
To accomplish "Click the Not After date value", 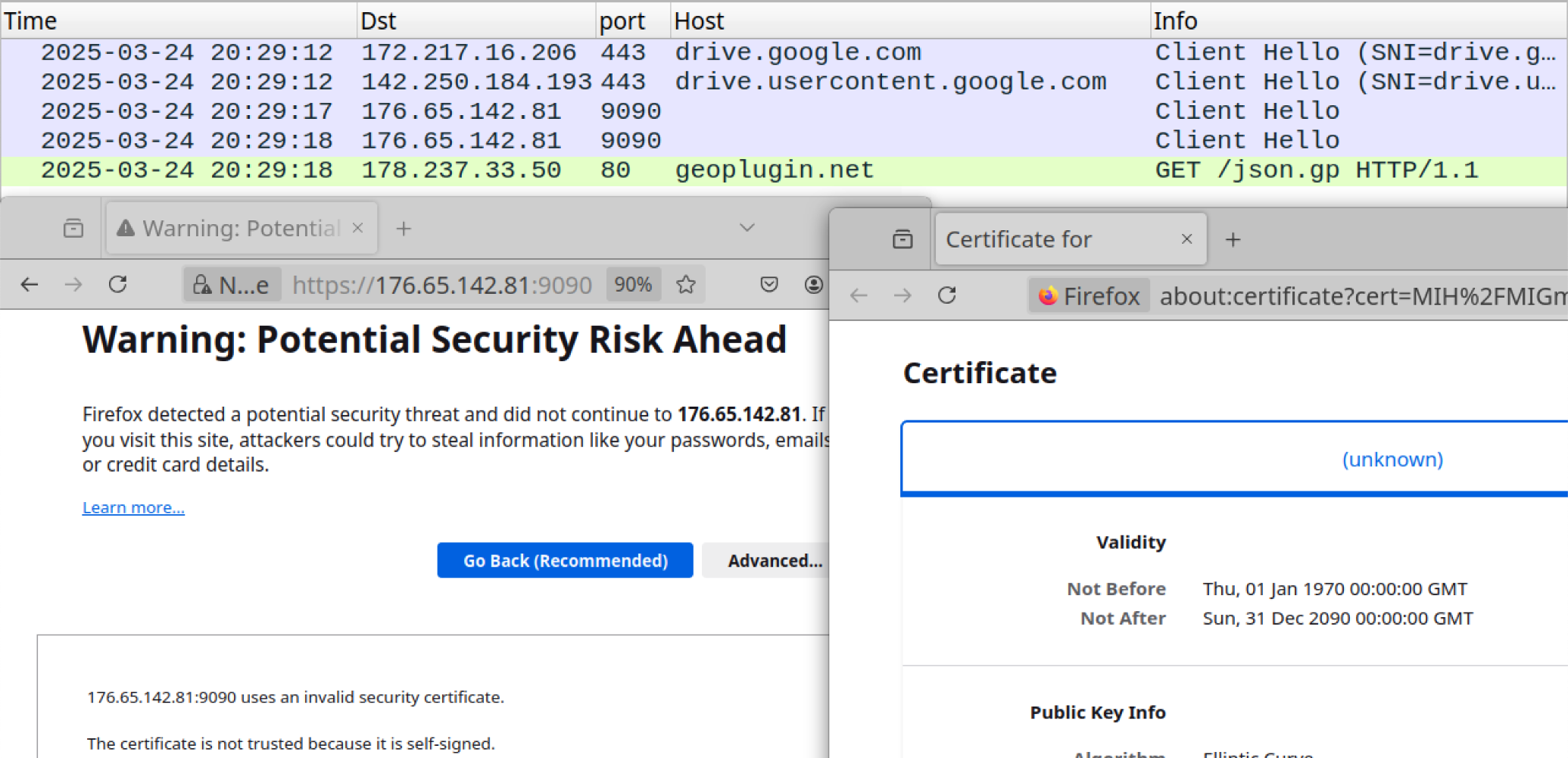I will click(1338, 618).
